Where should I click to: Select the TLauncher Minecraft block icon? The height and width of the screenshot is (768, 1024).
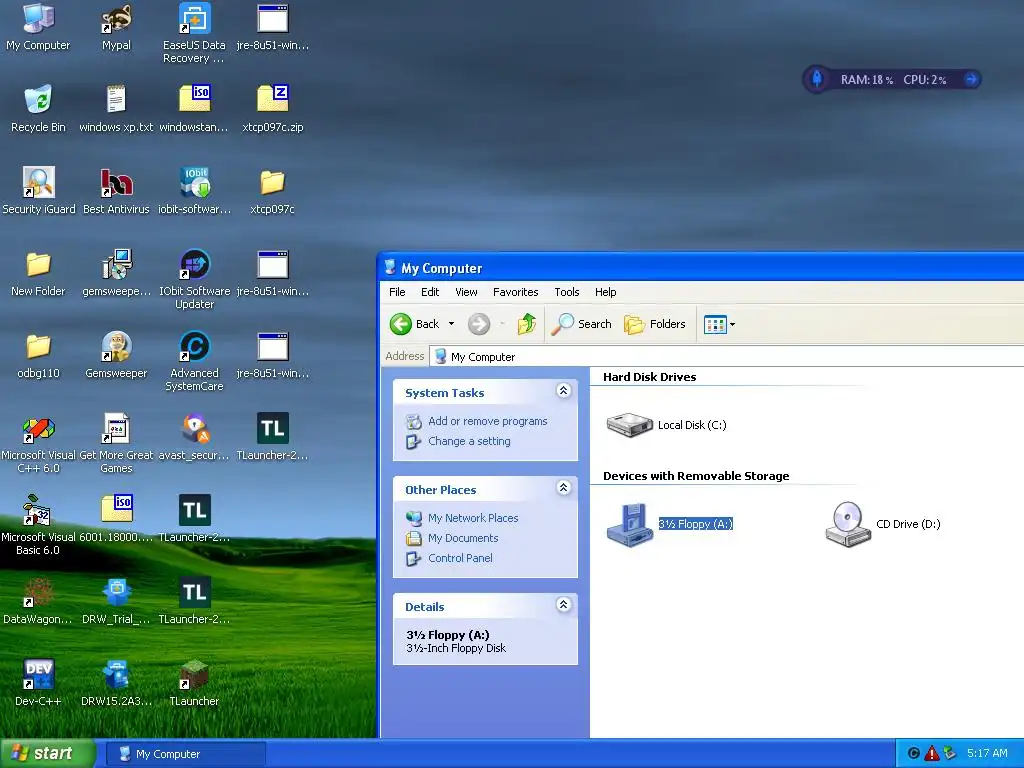[195, 674]
